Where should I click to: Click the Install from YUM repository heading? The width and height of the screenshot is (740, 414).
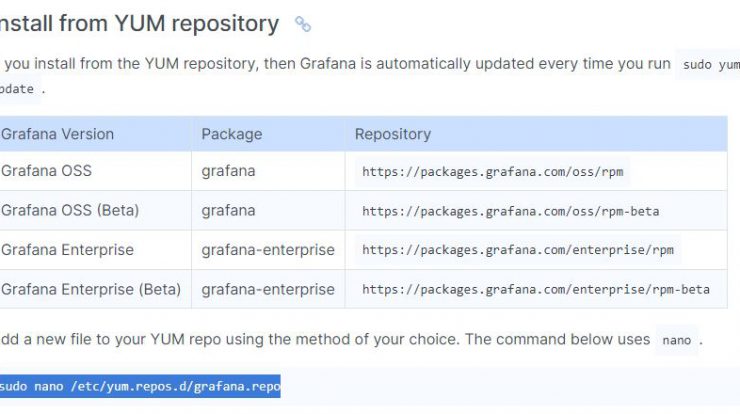[140, 23]
